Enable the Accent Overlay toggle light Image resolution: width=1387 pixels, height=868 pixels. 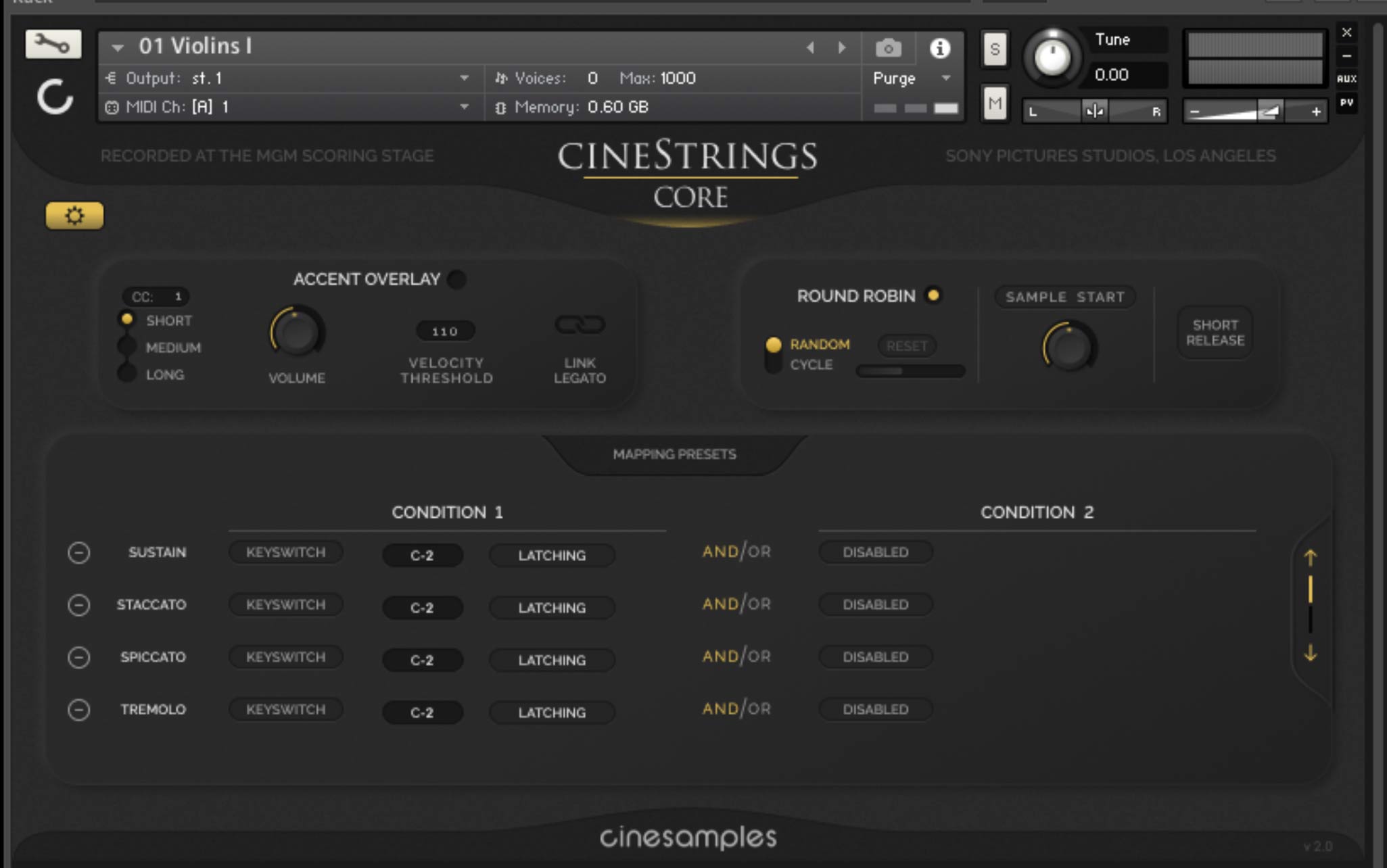[457, 279]
